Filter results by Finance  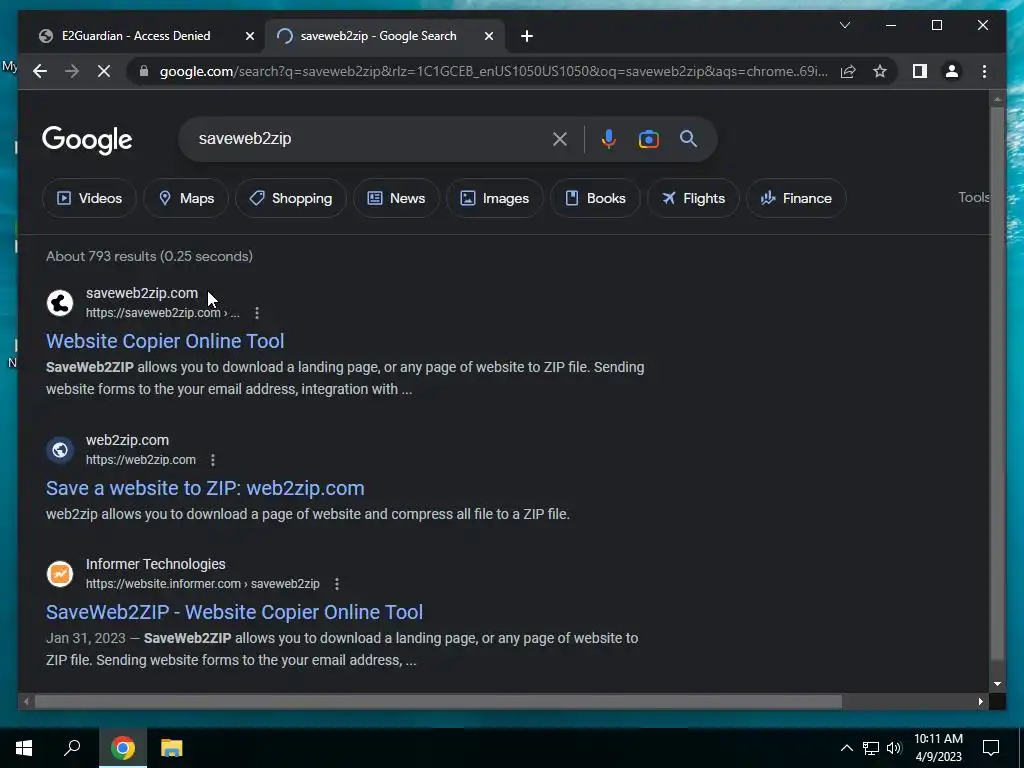coord(796,198)
